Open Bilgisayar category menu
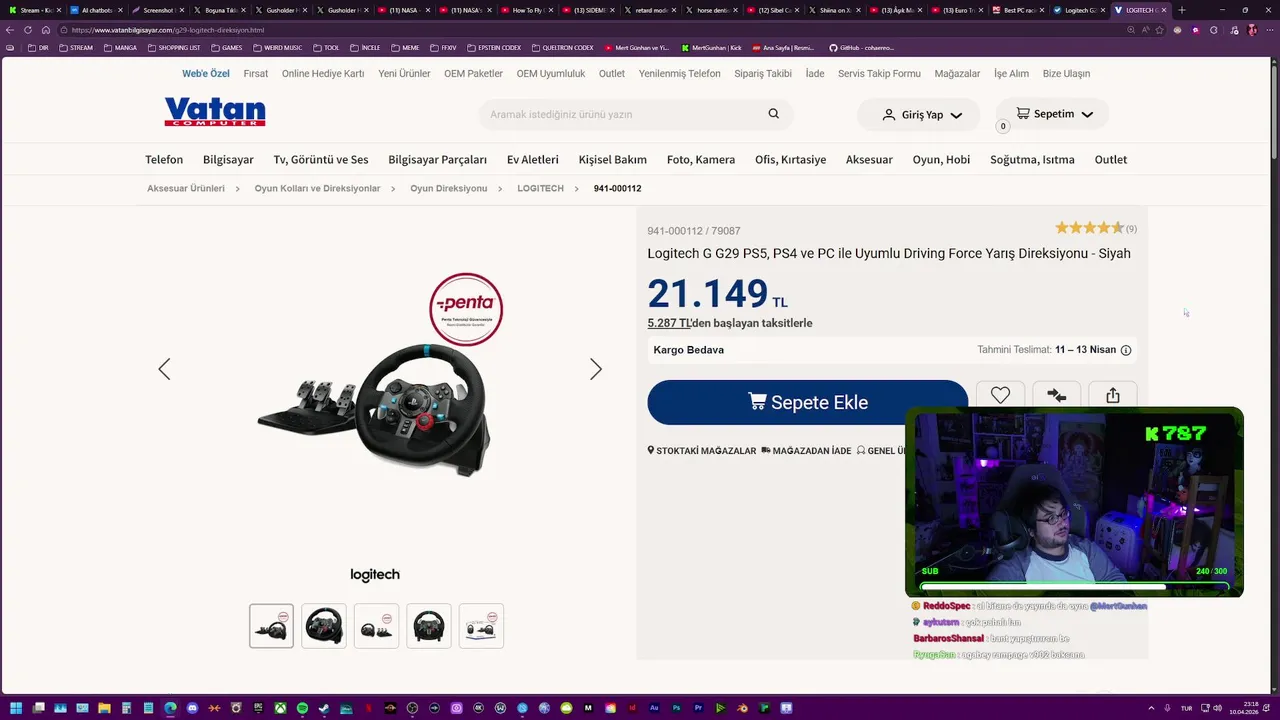Image resolution: width=1280 pixels, height=720 pixels. pyautogui.click(x=228, y=159)
